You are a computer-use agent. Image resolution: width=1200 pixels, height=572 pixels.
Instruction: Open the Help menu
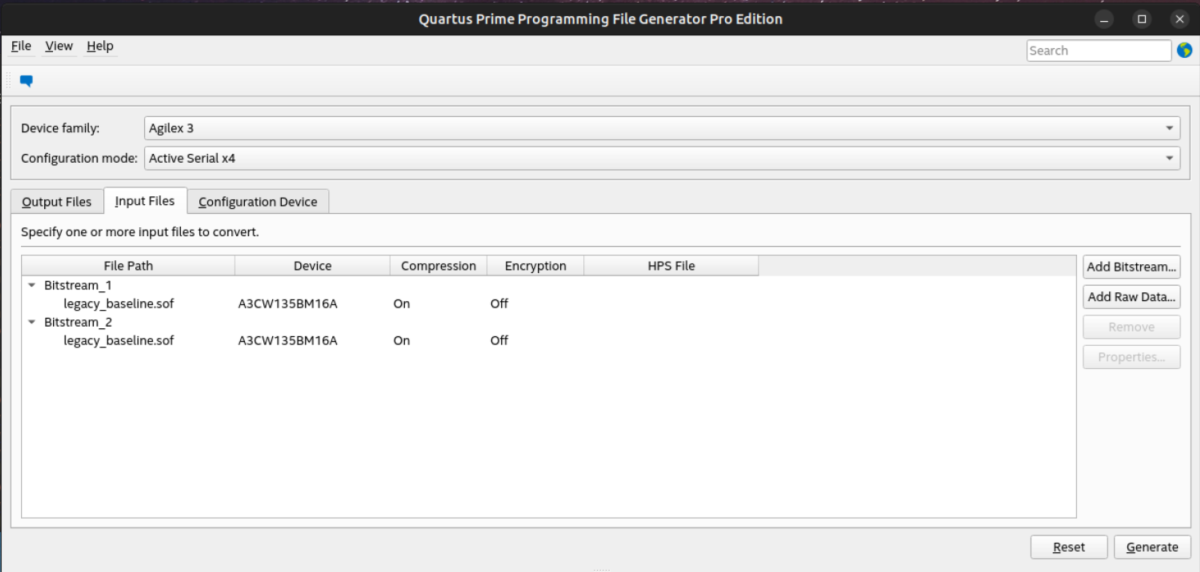(x=99, y=46)
